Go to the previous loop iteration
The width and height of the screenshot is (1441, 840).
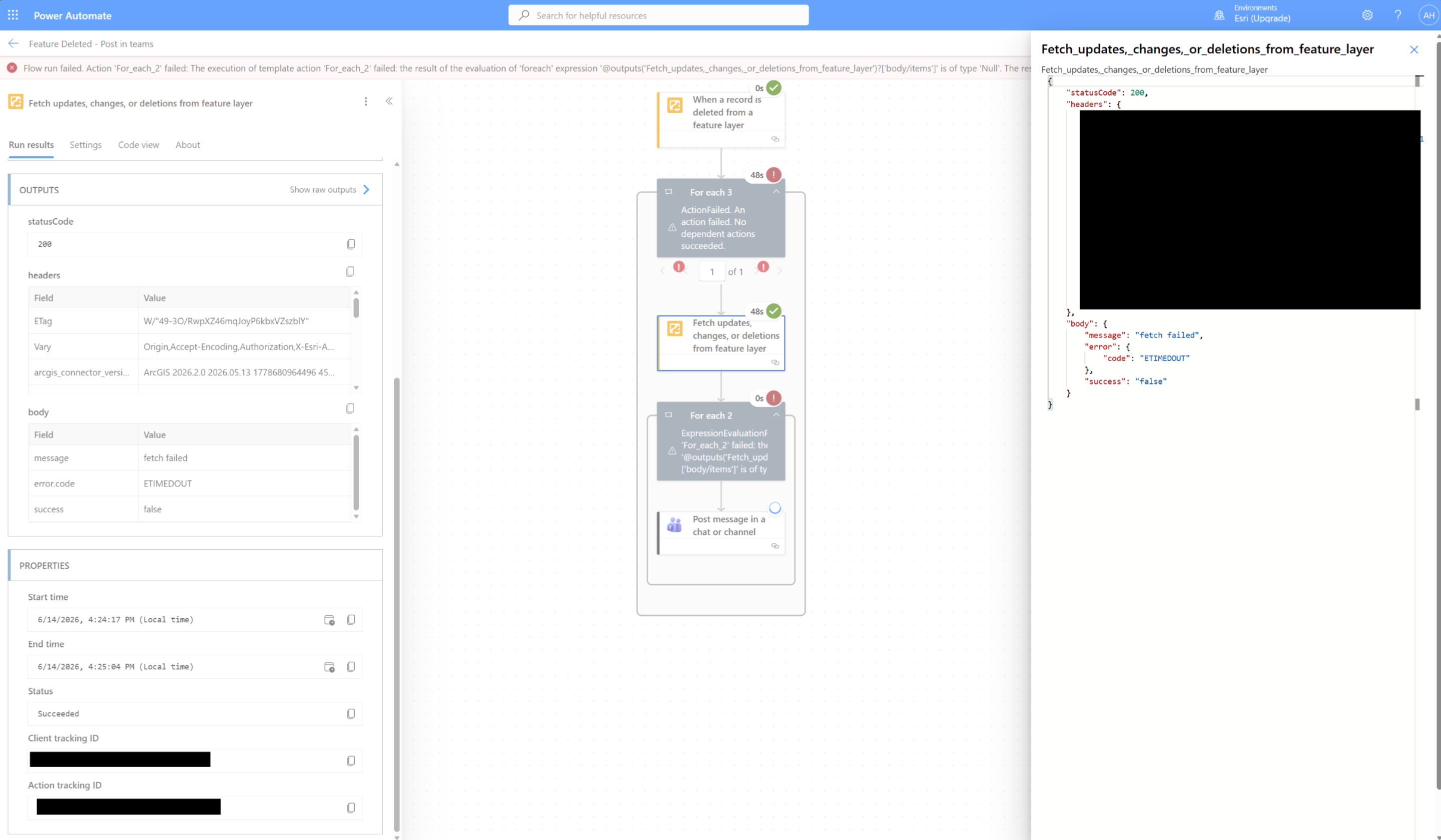click(x=662, y=272)
